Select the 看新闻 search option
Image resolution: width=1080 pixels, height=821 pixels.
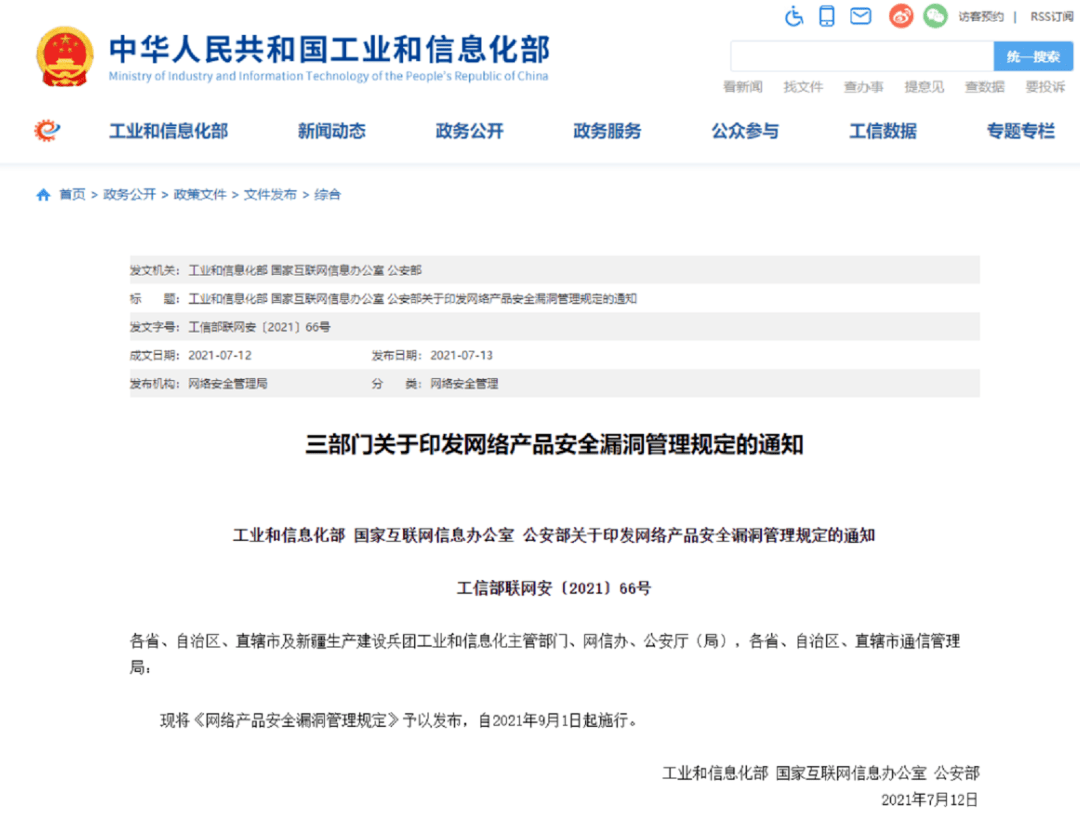(742, 87)
